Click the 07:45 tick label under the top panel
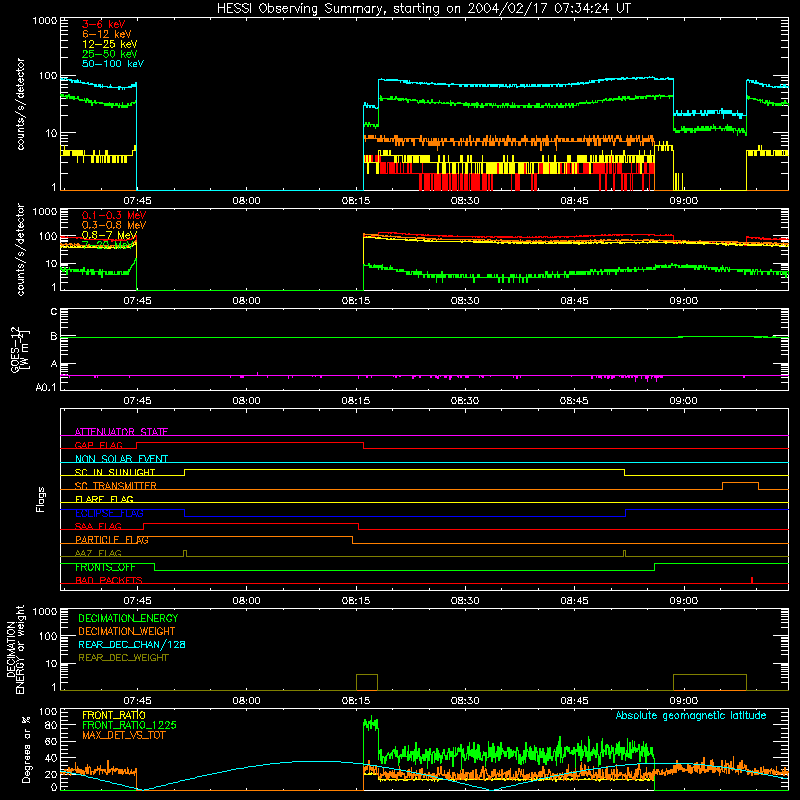 pos(137,201)
